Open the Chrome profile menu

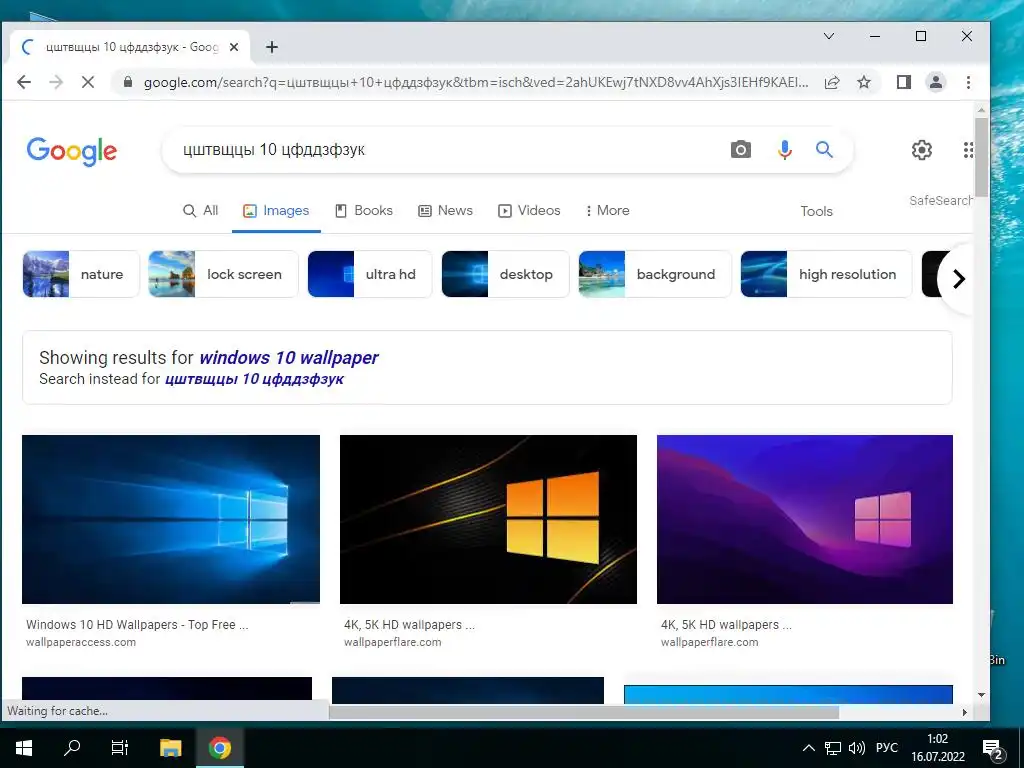(936, 82)
